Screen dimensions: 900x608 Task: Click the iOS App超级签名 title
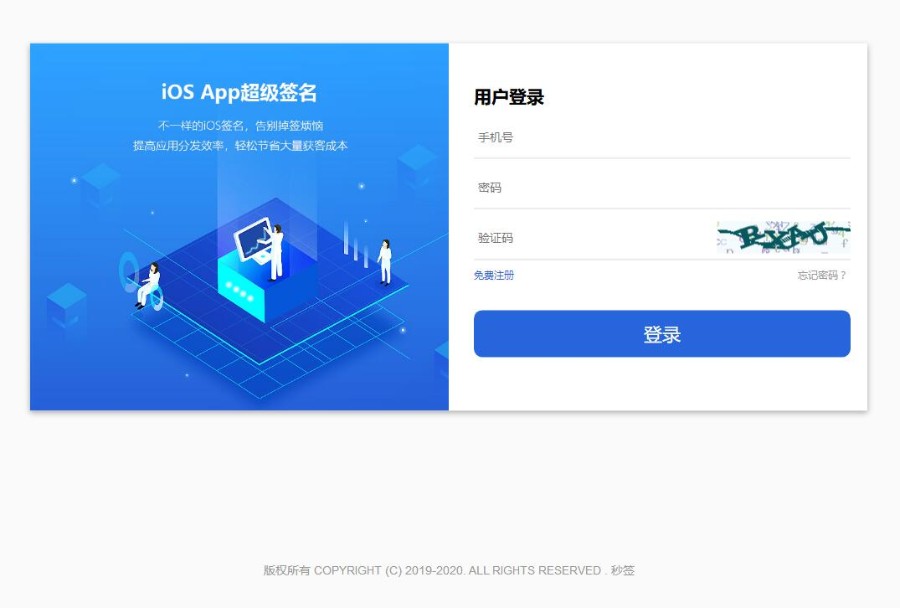pyautogui.click(x=239, y=92)
